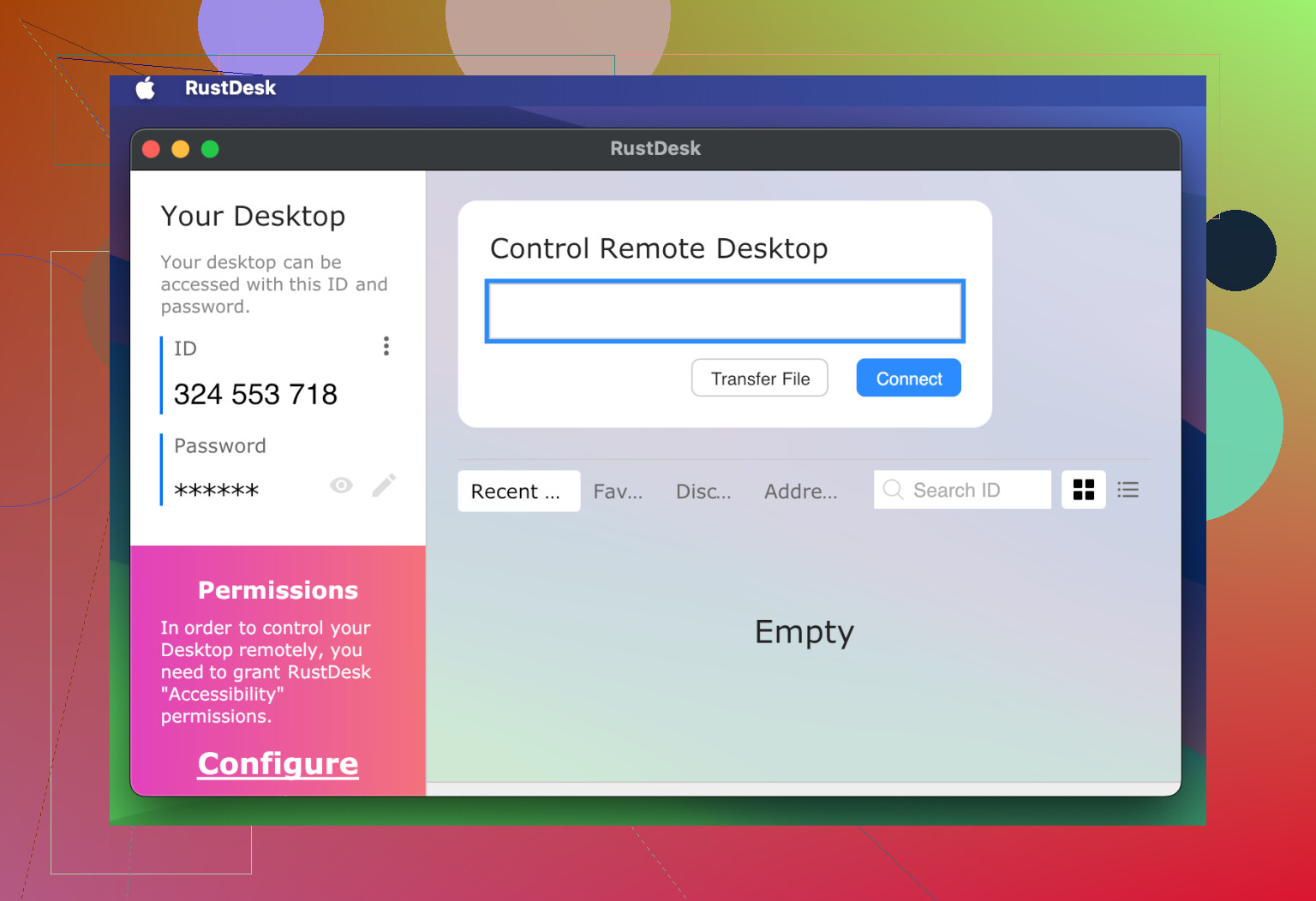Click the Control Remote Desktop heading
1316x901 pixels.
coord(659,248)
